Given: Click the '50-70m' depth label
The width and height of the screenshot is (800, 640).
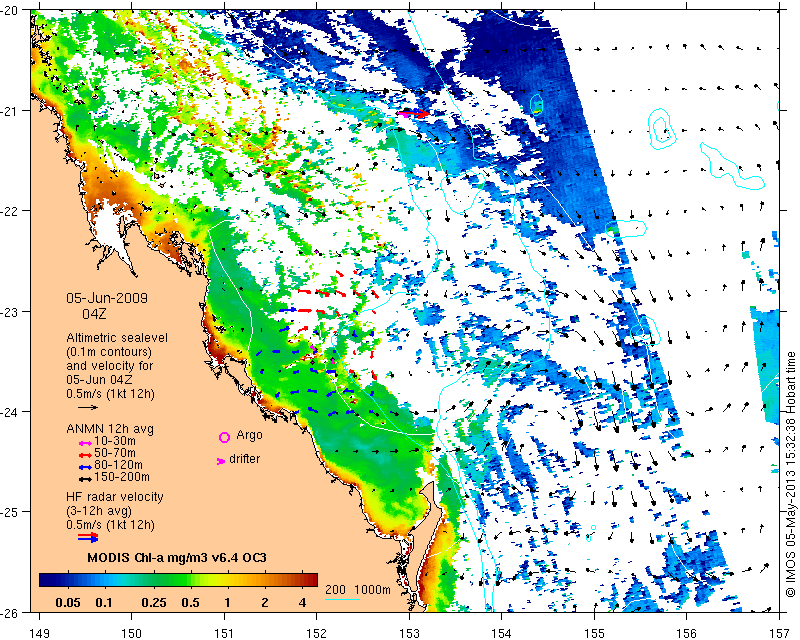Looking at the screenshot, I should coord(115,453).
